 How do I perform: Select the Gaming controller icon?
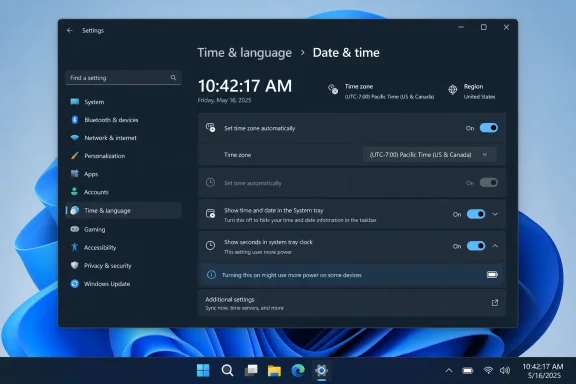point(75,229)
